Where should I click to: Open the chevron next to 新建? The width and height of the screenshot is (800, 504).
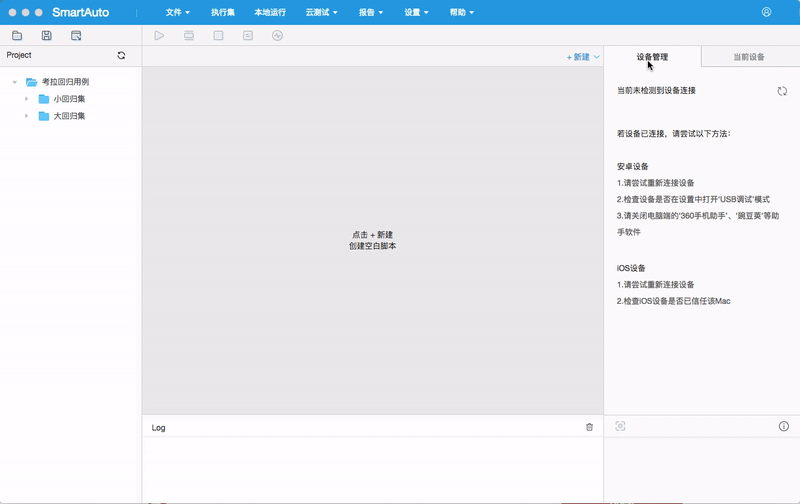[596, 57]
